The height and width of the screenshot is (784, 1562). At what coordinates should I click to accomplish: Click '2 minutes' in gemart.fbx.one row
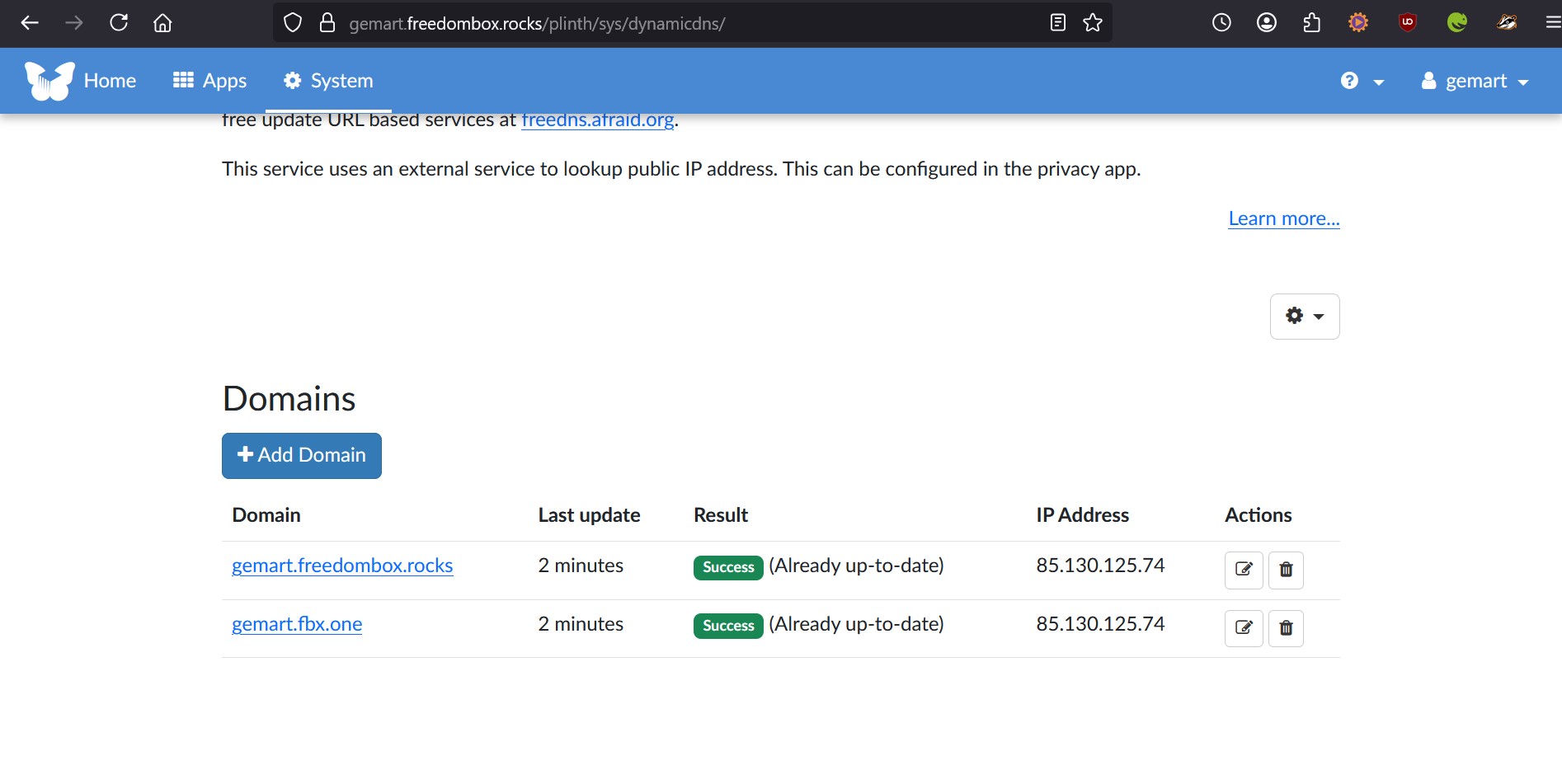click(581, 624)
